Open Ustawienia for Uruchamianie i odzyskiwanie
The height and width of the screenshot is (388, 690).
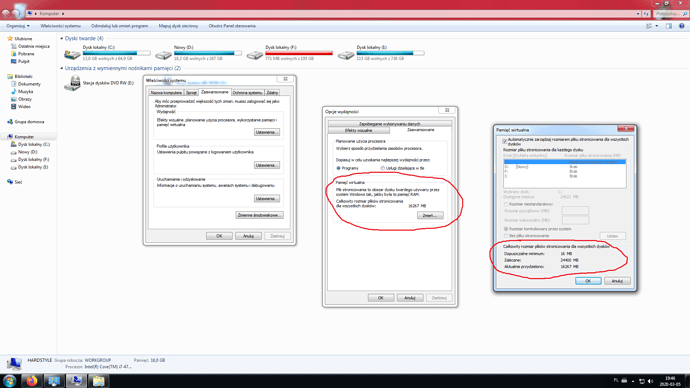267,199
